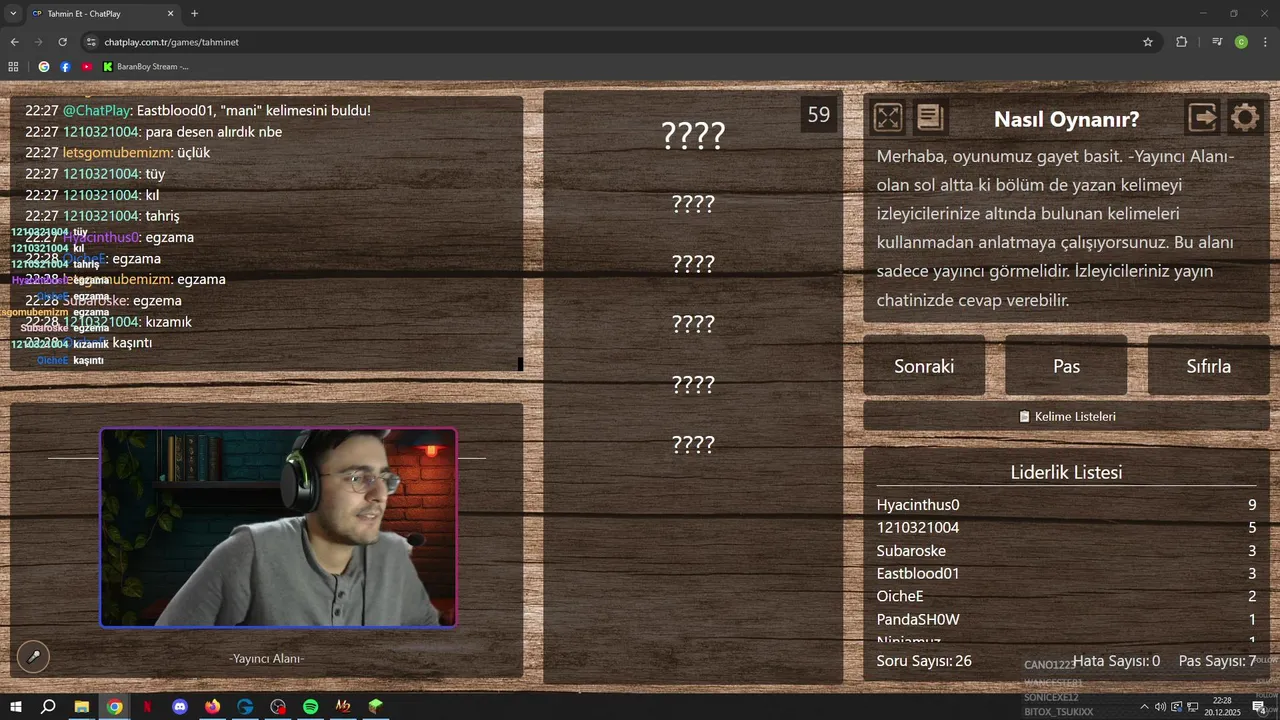Click the Sıfırla button
Image resolution: width=1280 pixels, height=720 pixels.
1208,366
